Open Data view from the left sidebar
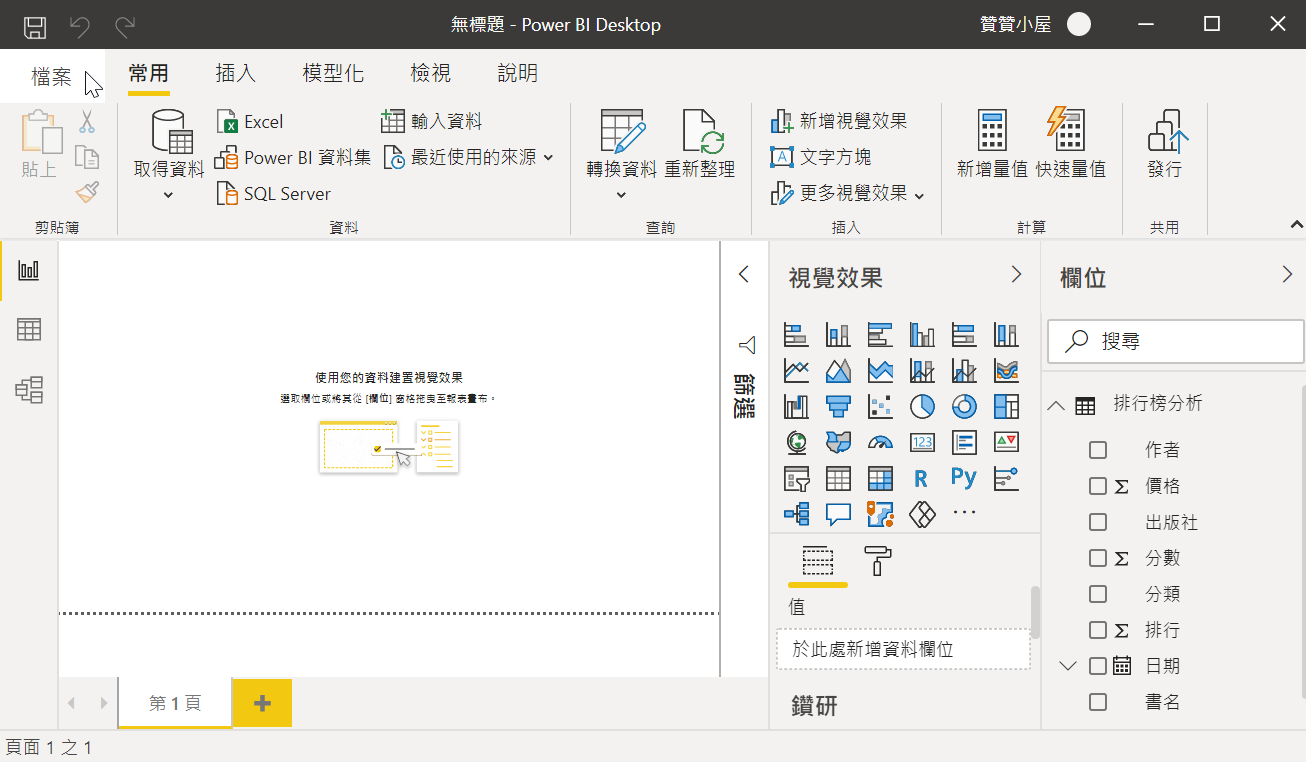 [x=29, y=330]
